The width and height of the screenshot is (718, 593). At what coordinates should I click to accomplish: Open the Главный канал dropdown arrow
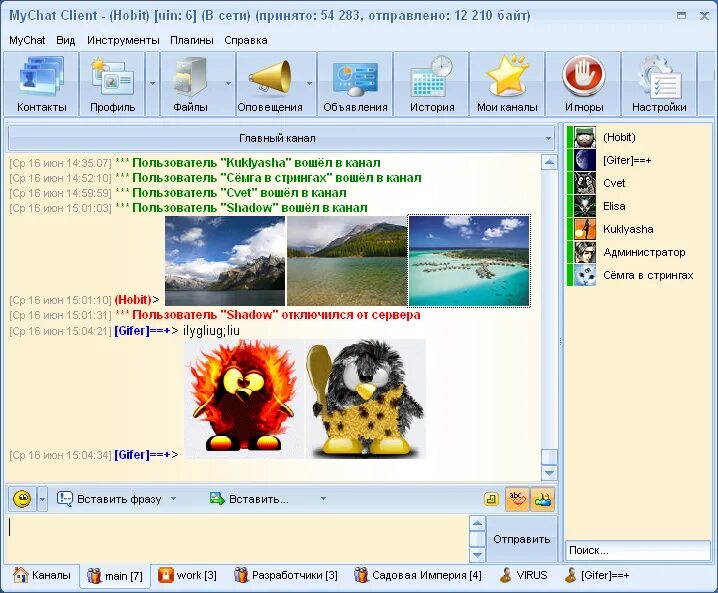pyautogui.click(x=548, y=138)
